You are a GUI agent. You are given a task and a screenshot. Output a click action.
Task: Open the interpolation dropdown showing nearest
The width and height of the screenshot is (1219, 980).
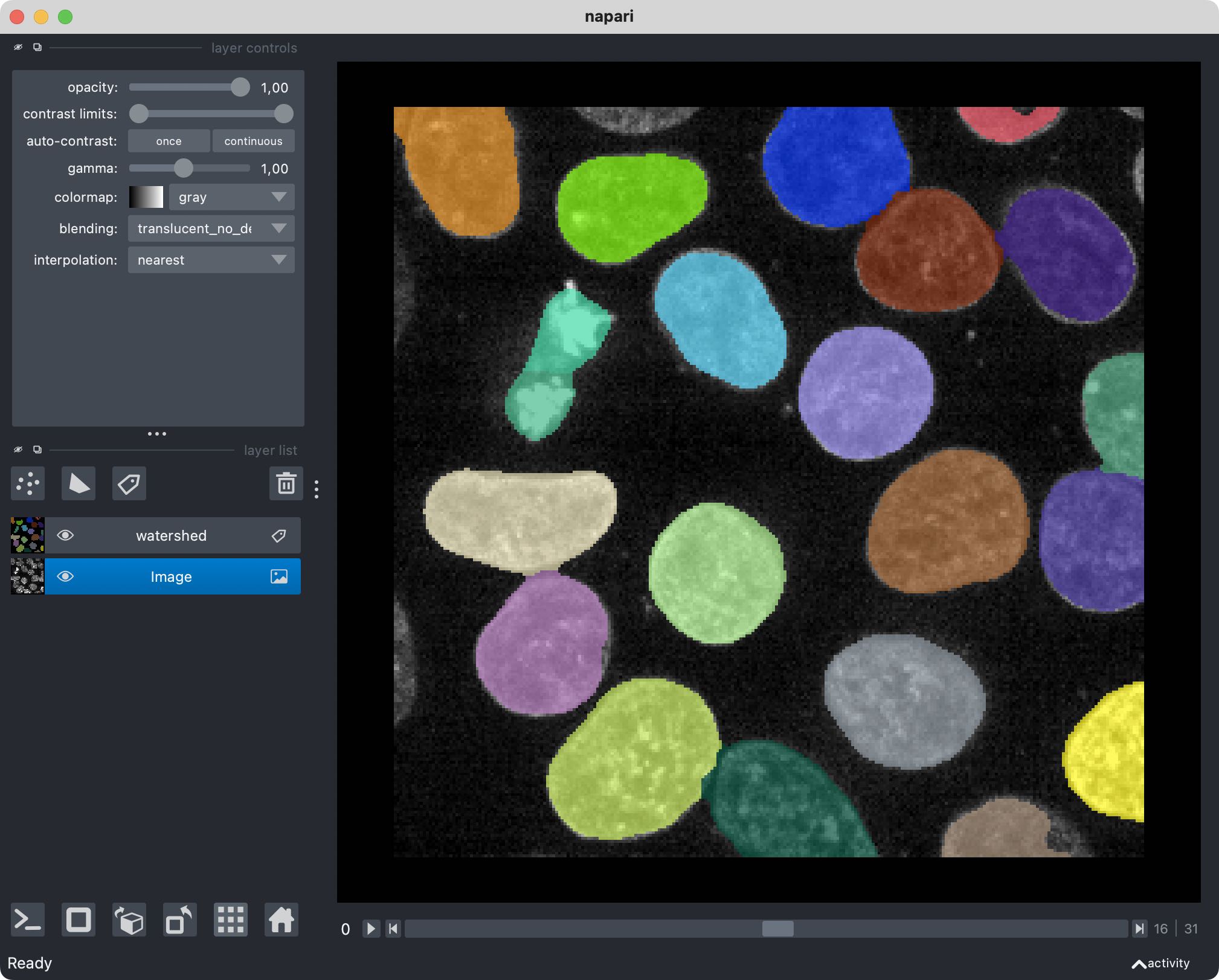click(x=211, y=260)
